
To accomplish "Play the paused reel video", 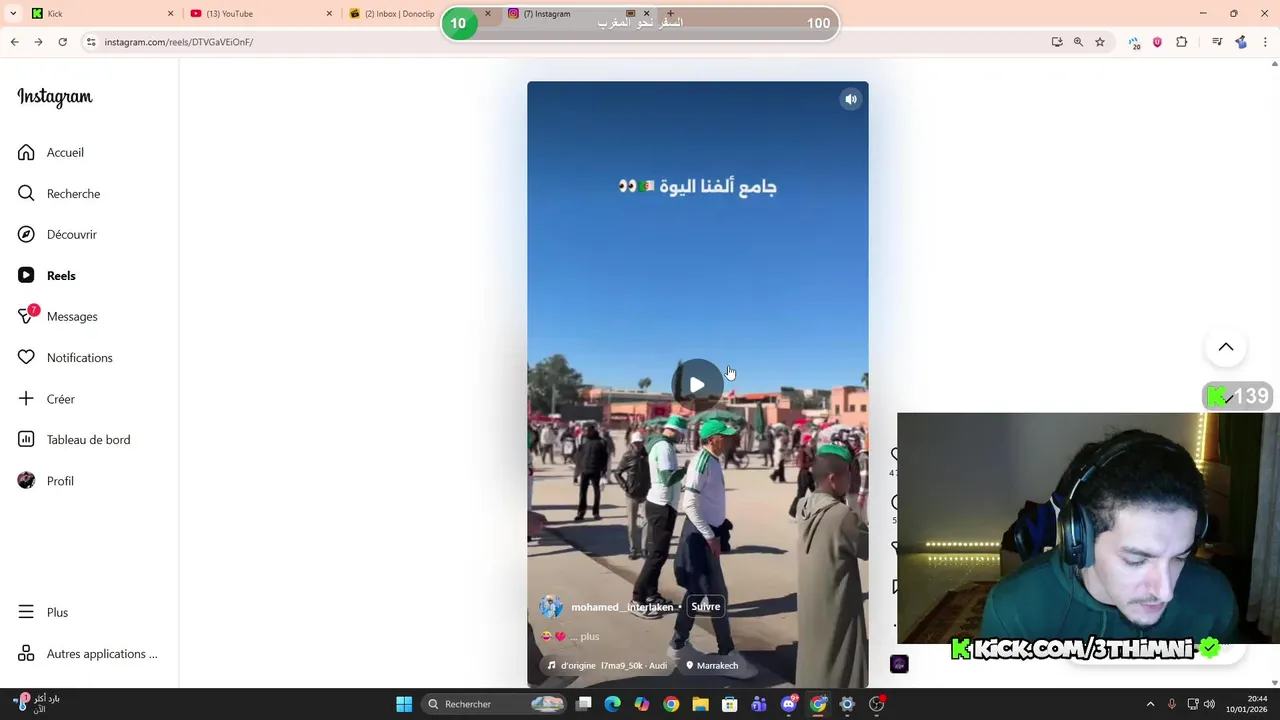I will click(x=697, y=385).
